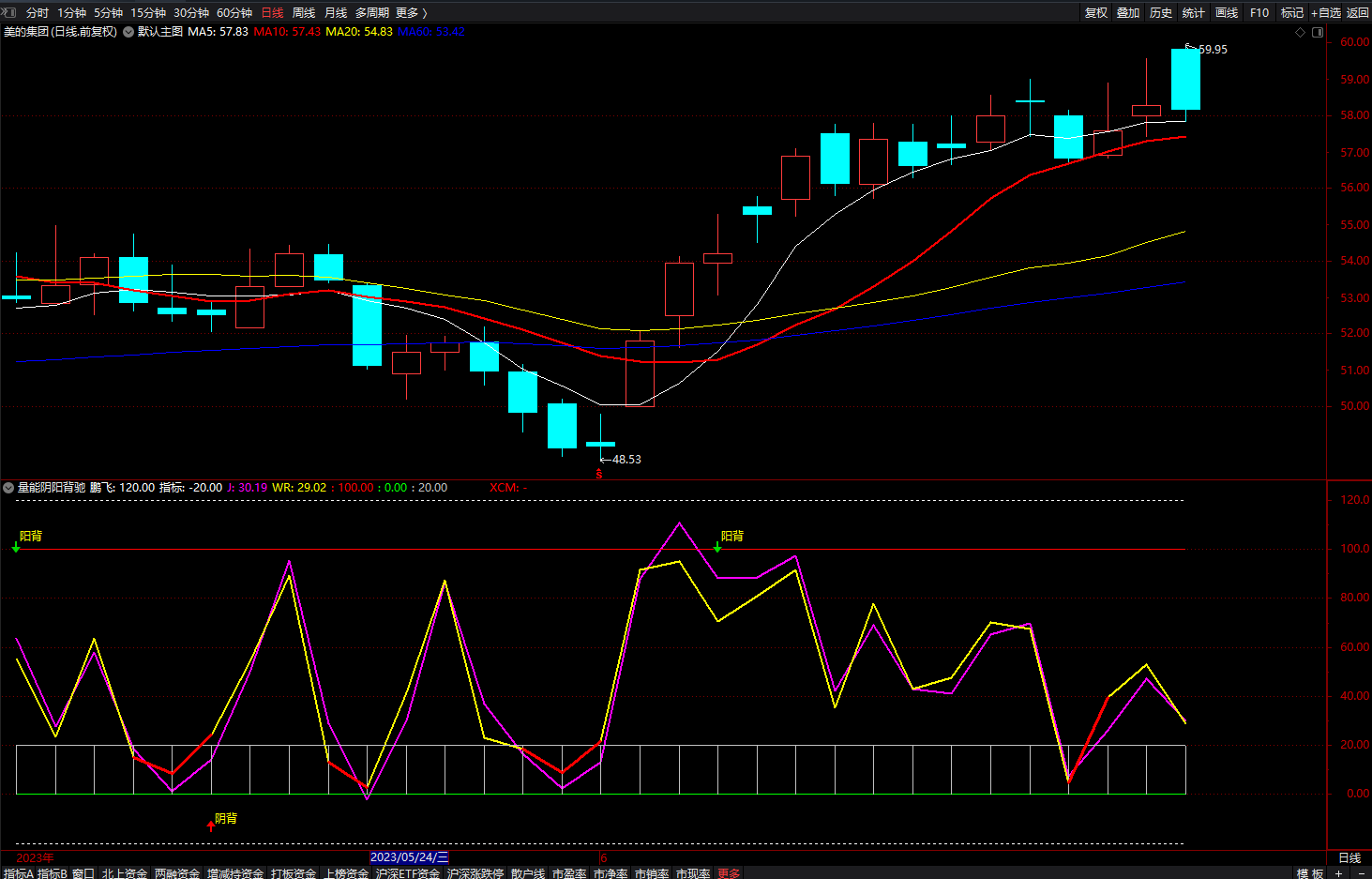
Task: Click the J: 30.19 indicator value
Action: pos(248,488)
